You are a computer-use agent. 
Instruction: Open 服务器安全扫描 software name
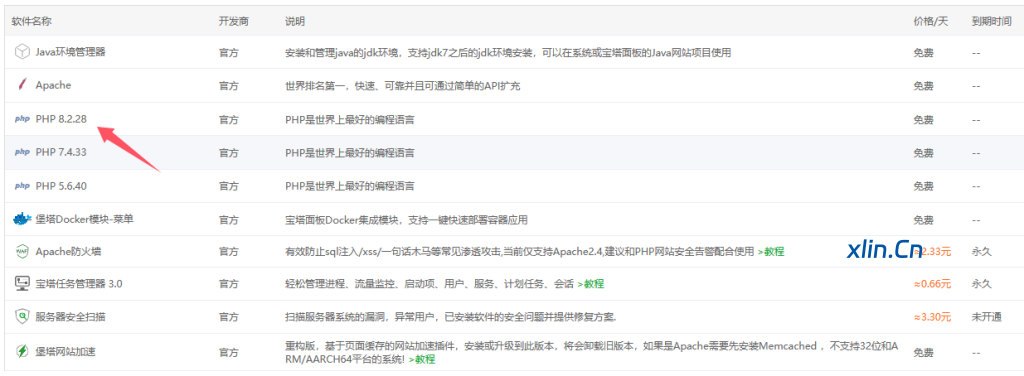click(71, 317)
